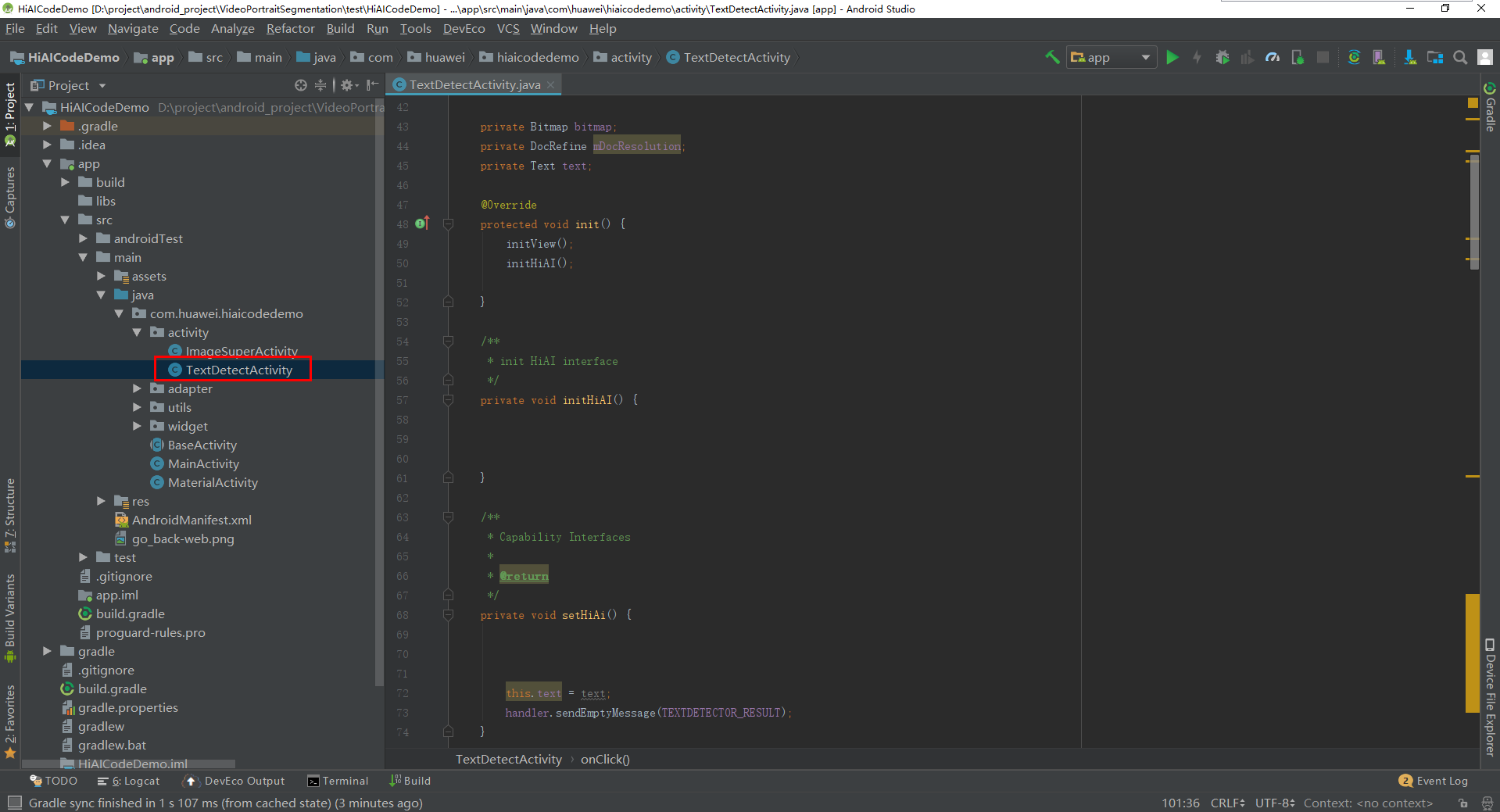Click Scroll from Source crosshair icon
This screenshot has height=812, width=1500.
tap(300, 85)
